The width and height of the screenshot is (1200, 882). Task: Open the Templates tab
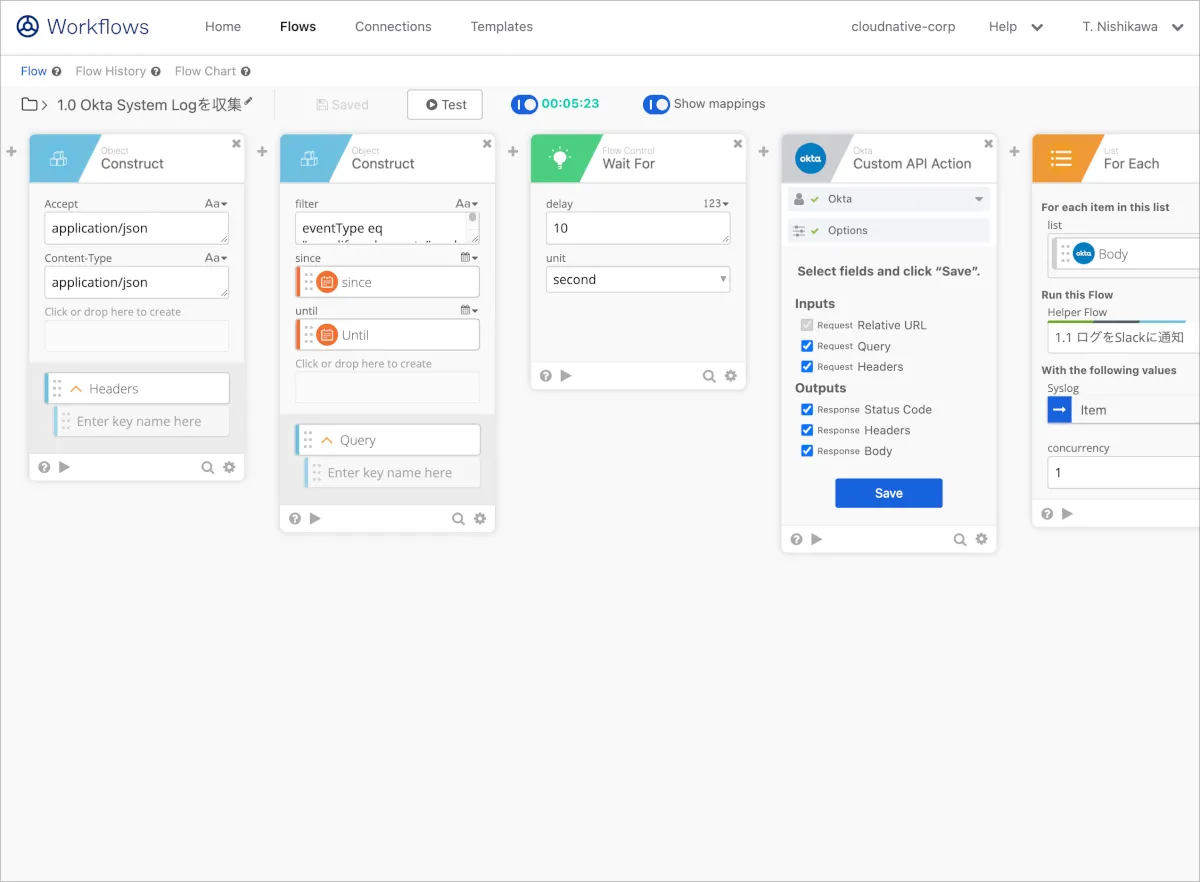coord(502,27)
